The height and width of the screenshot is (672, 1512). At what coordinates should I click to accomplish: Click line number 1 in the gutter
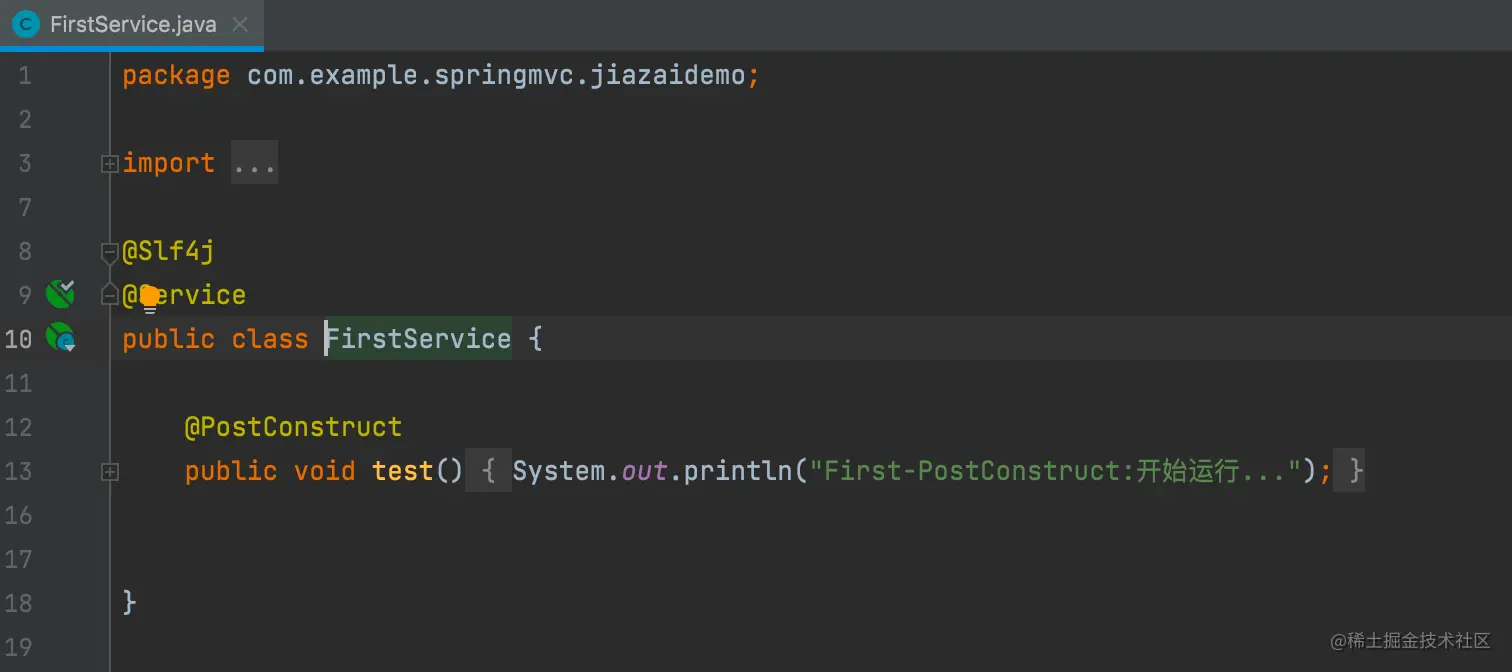click(24, 76)
